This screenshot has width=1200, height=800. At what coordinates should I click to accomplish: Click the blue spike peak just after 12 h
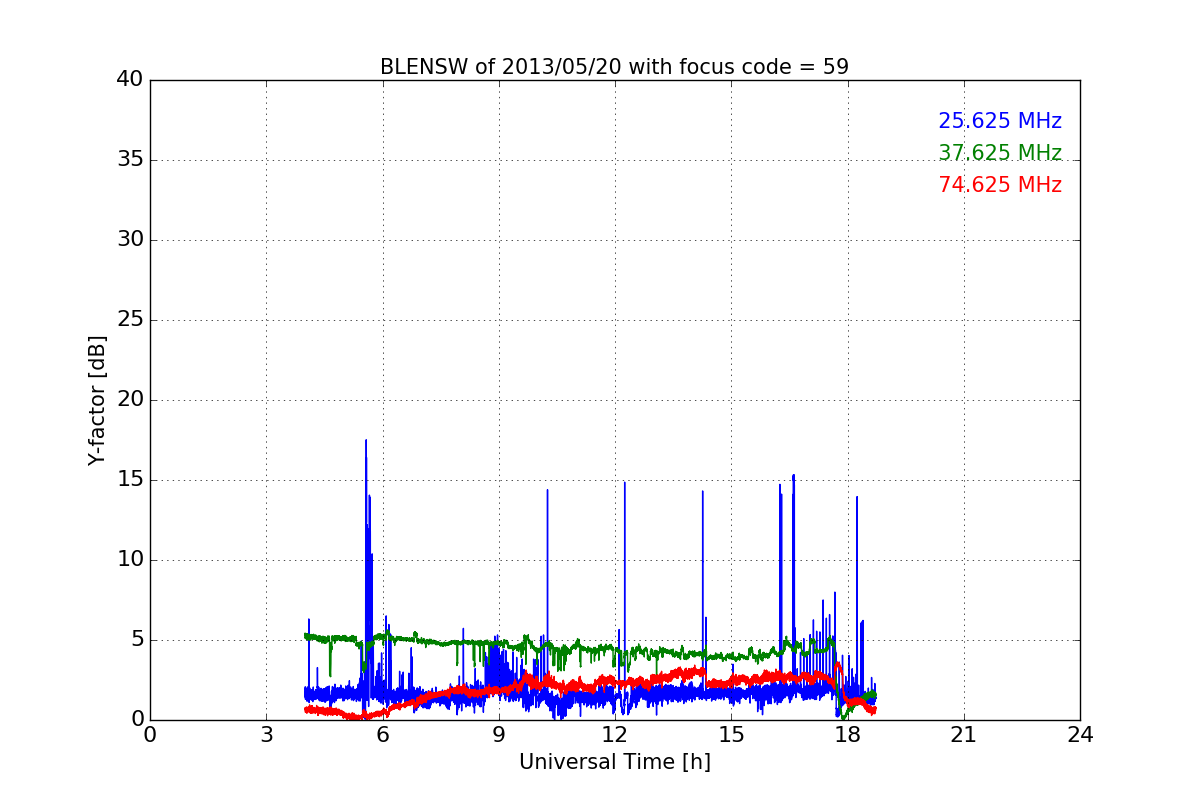(625, 483)
